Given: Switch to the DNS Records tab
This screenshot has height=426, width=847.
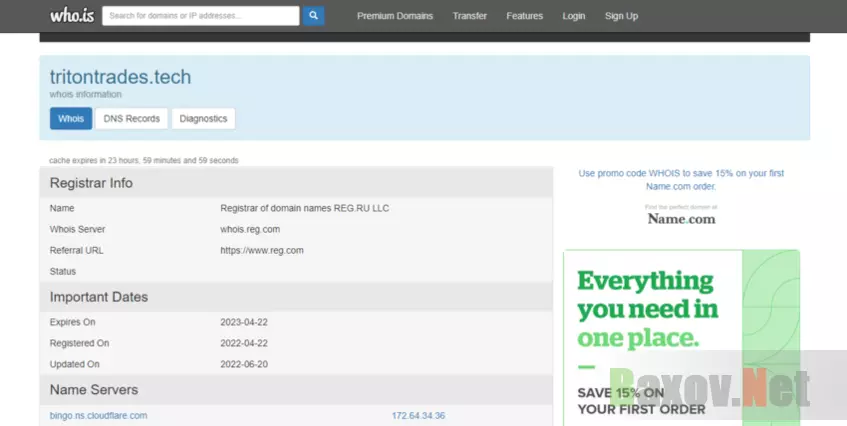Looking at the screenshot, I should (x=132, y=118).
